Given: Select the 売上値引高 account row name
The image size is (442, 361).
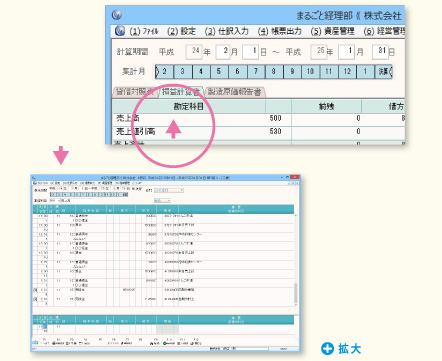Looking at the screenshot, I should (136, 131).
